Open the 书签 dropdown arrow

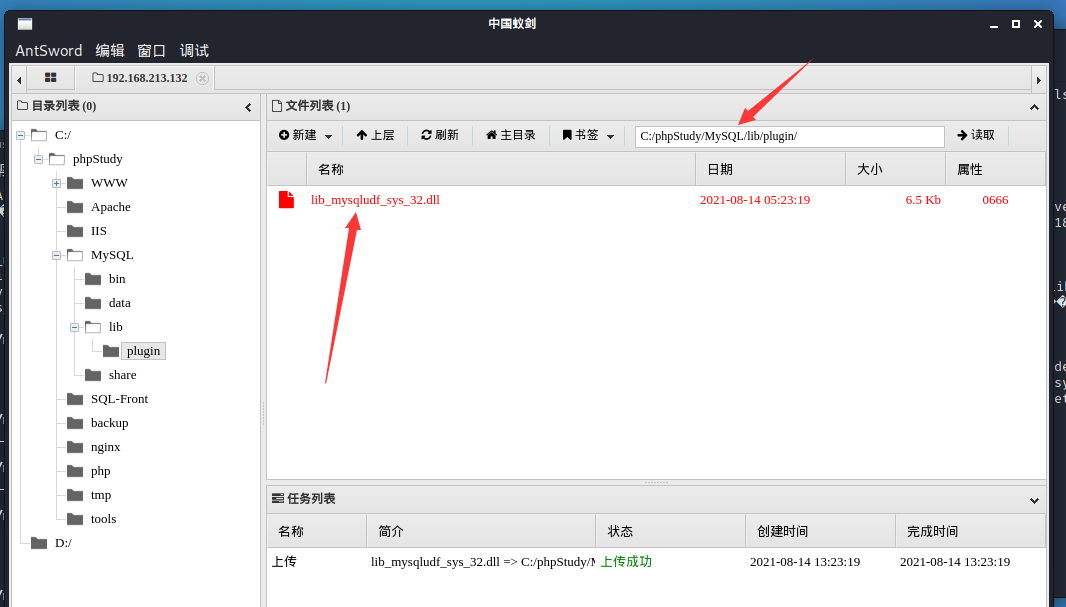tap(611, 136)
